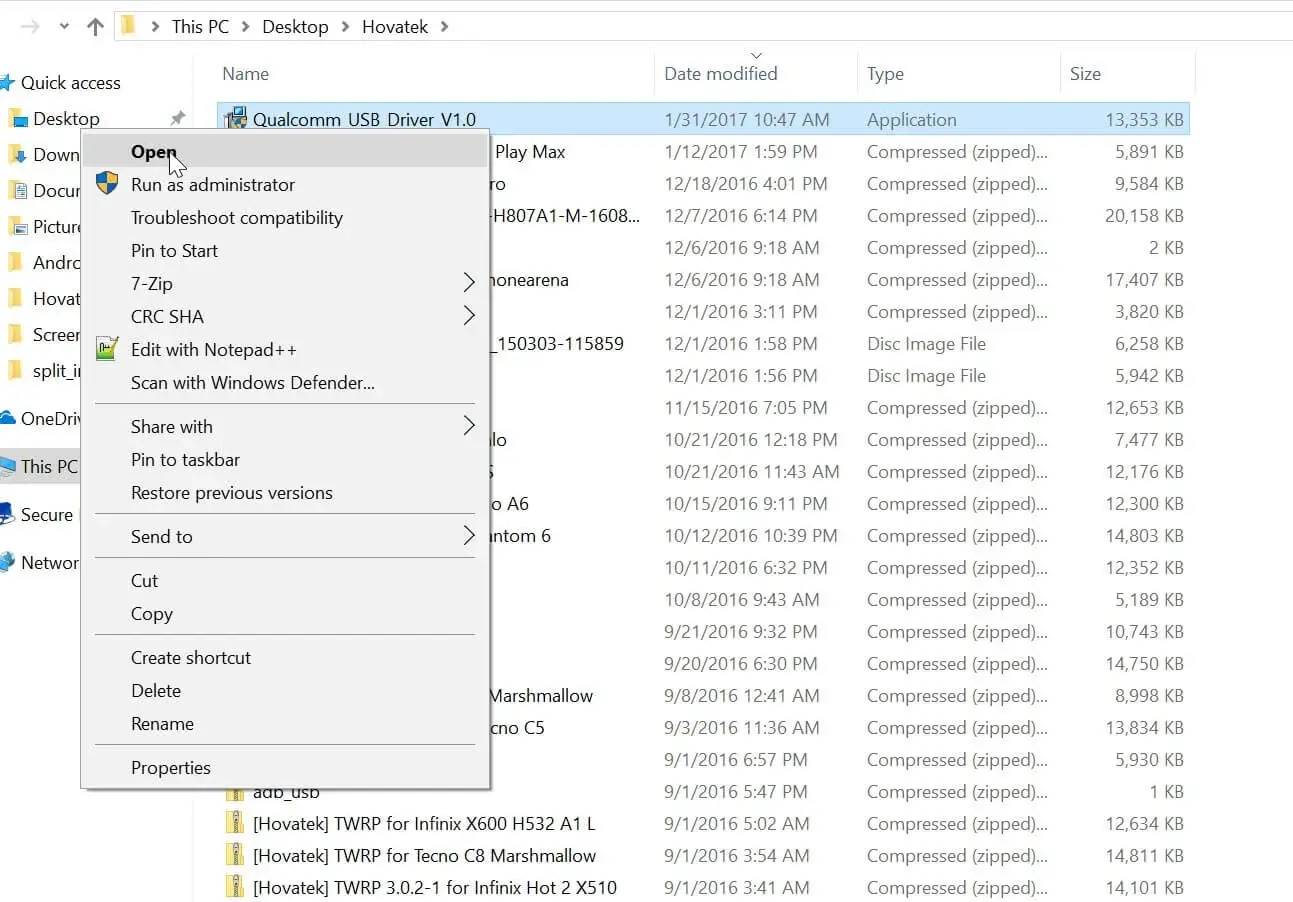1293x902 pixels.
Task: Click the Downloads folder icon in sidebar
Action: (17, 155)
